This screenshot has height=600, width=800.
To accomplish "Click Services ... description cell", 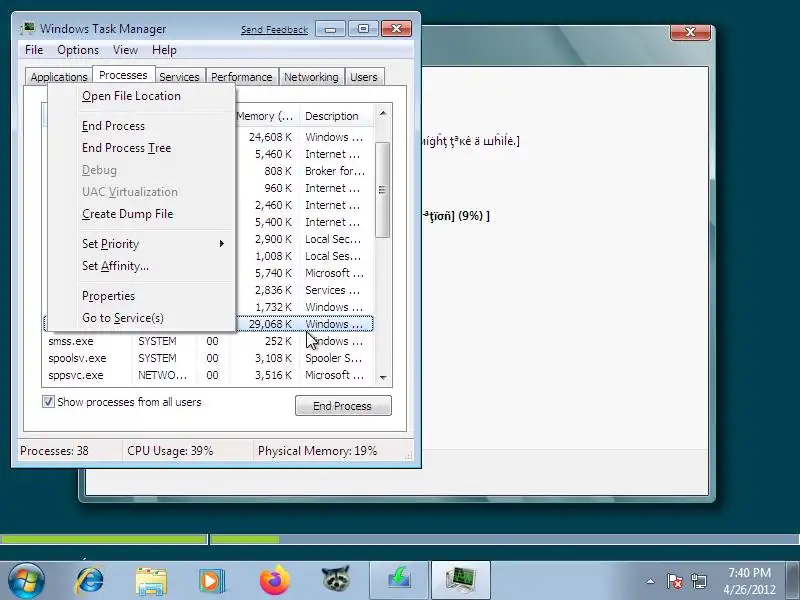I will (x=333, y=290).
